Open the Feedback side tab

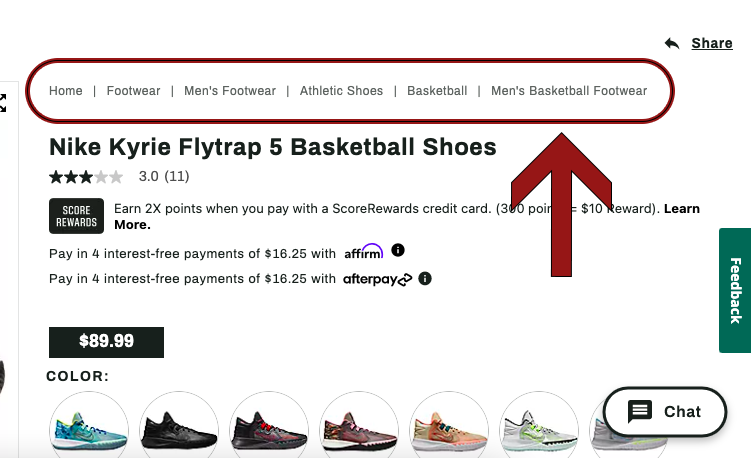click(x=735, y=290)
